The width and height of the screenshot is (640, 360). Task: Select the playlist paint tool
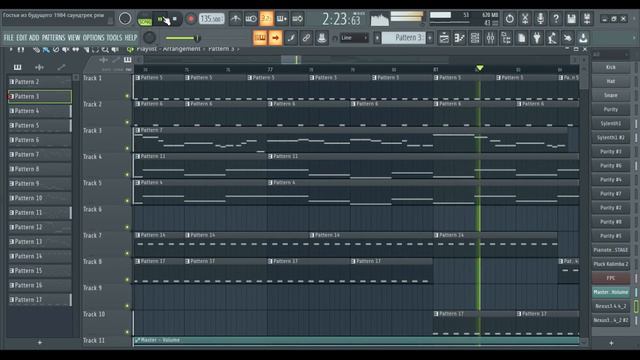click(x=46, y=50)
